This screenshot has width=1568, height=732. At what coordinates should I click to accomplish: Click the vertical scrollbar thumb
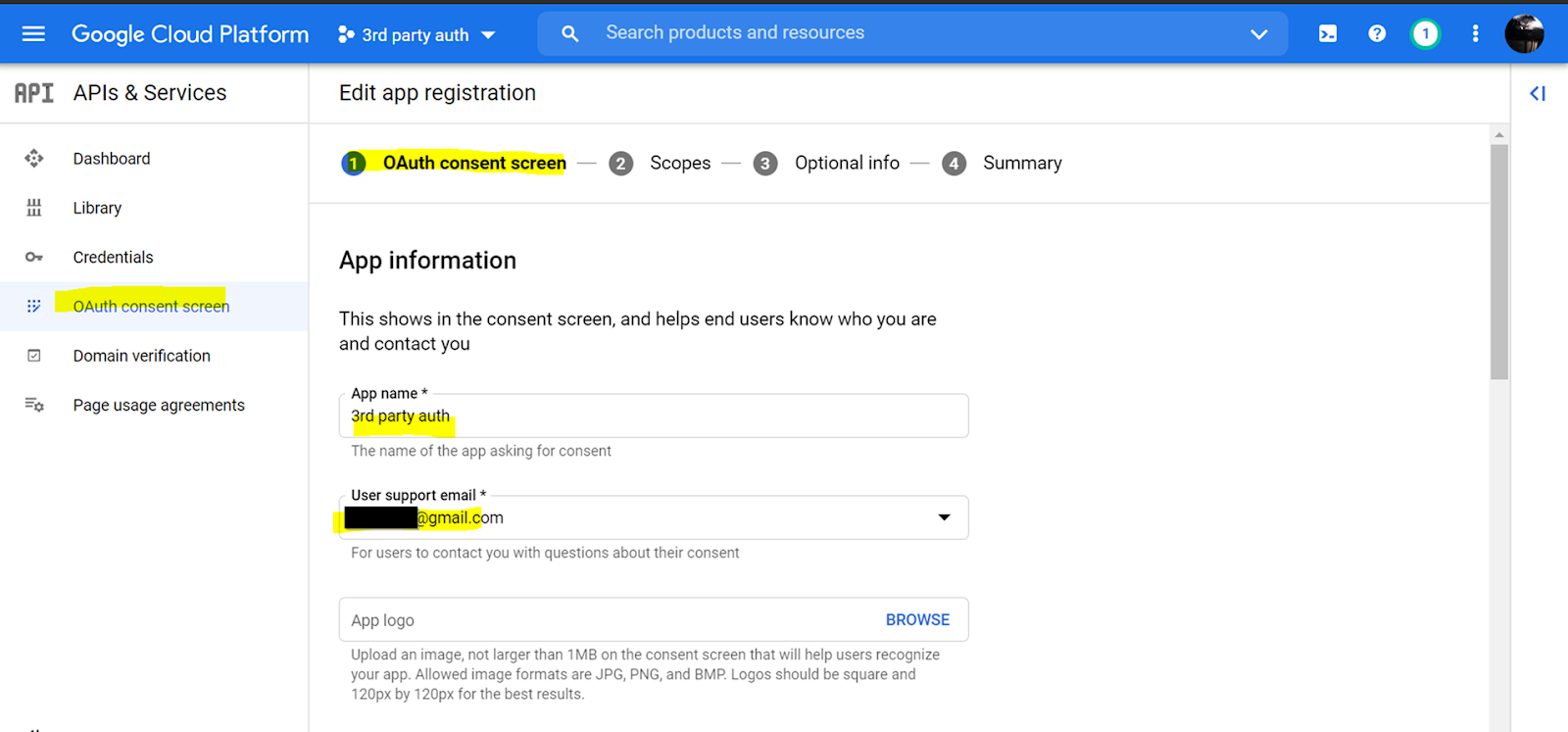click(1499, 262)
